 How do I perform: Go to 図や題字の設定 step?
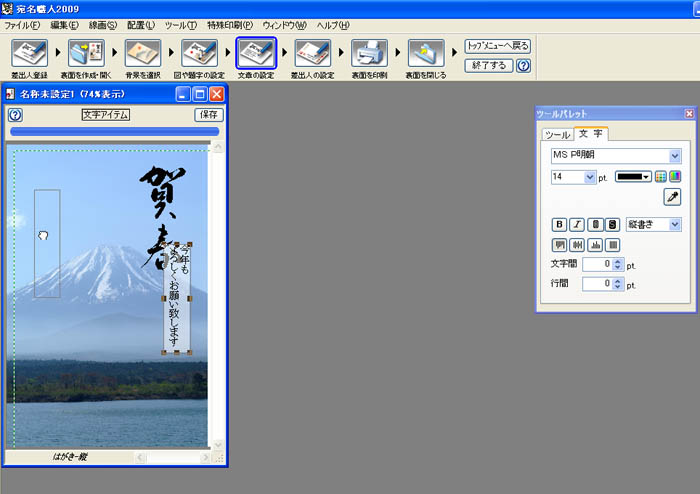click(199, 54)
